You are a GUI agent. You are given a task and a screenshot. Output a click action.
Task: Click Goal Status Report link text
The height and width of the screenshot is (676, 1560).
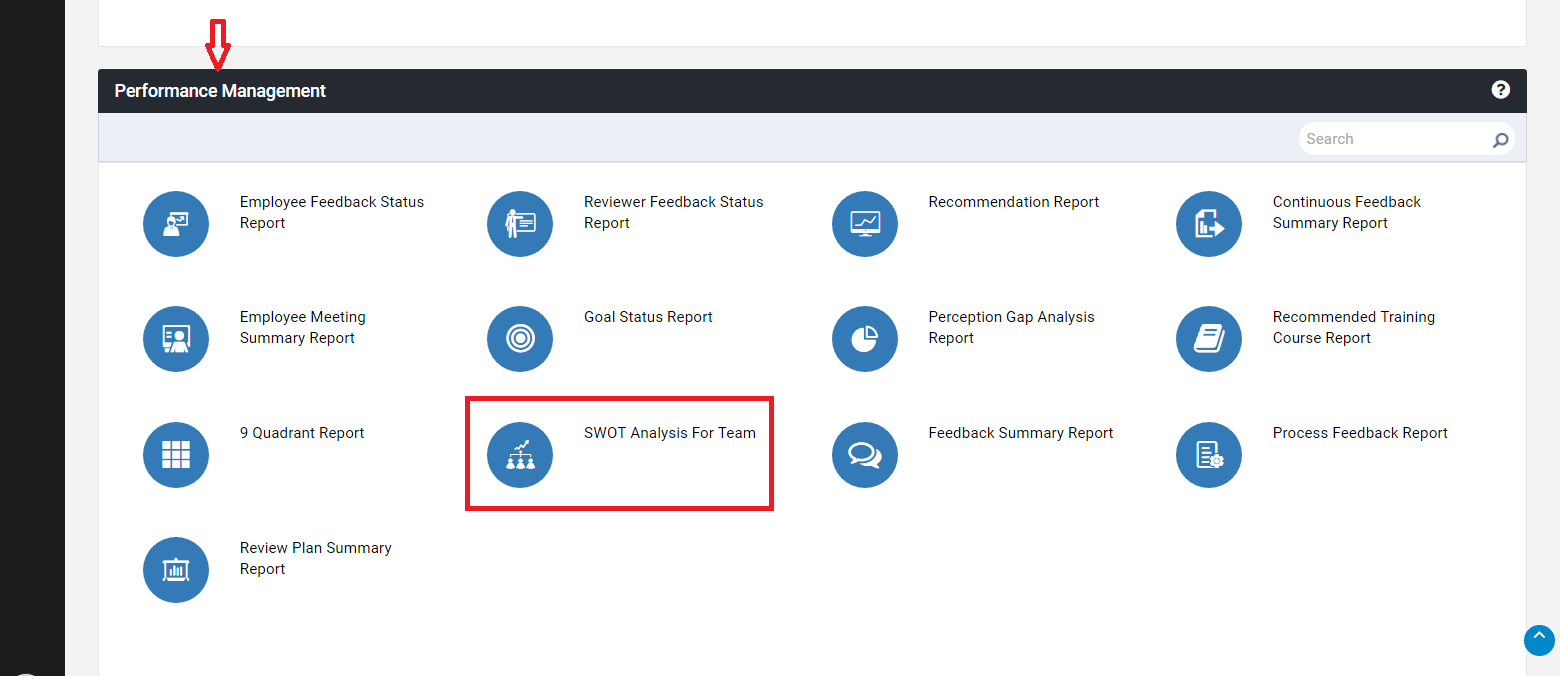(648, 317)
